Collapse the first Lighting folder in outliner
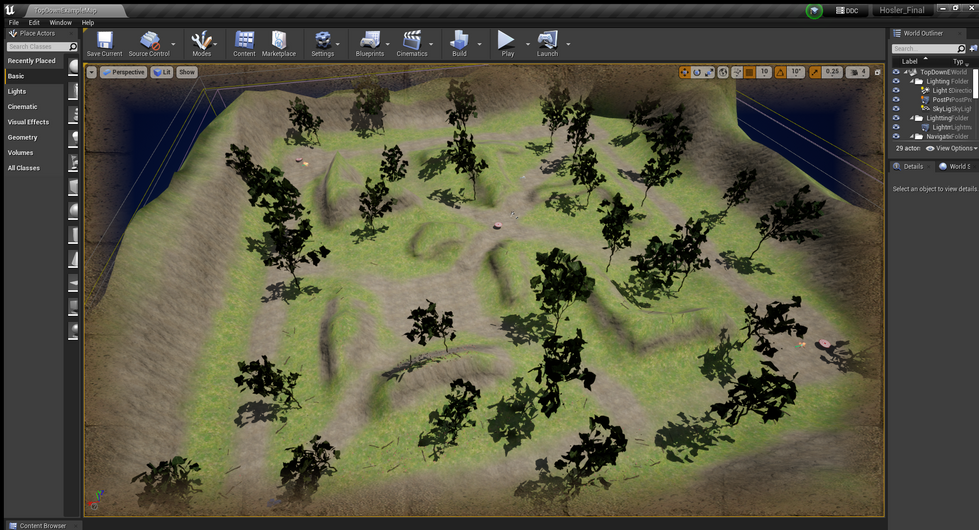This screenshot has width=979, height=530. (912, 81)
